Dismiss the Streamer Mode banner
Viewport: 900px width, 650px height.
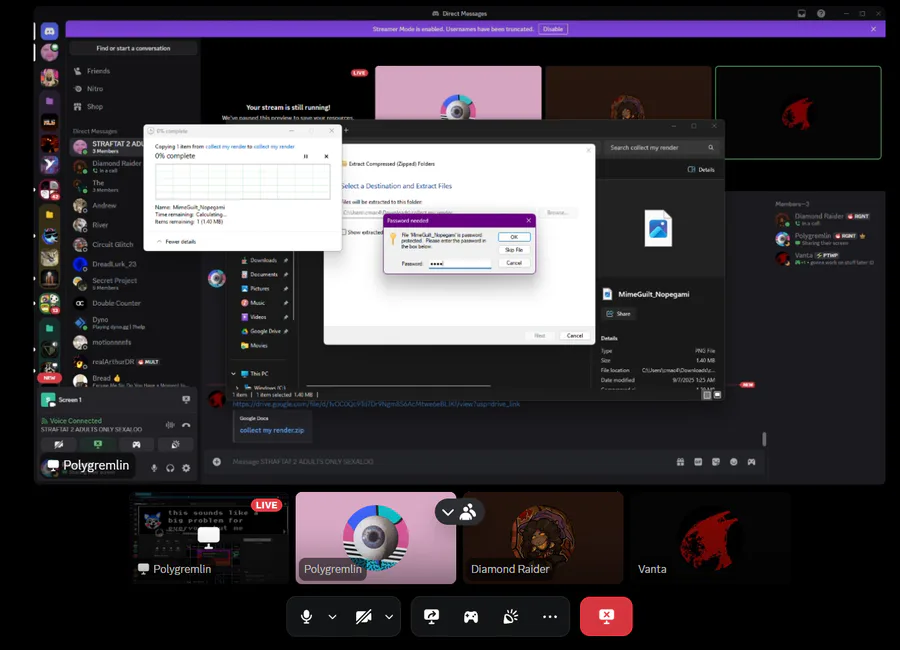coord(874,29)
